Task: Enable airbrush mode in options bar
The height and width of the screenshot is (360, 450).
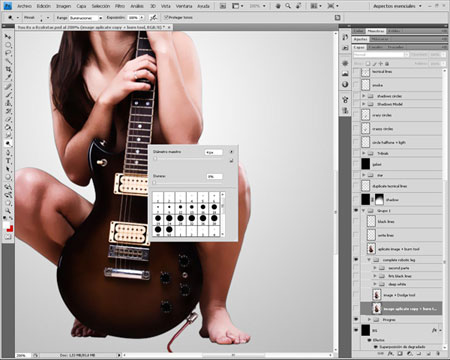Action: [x=153, y=17]
